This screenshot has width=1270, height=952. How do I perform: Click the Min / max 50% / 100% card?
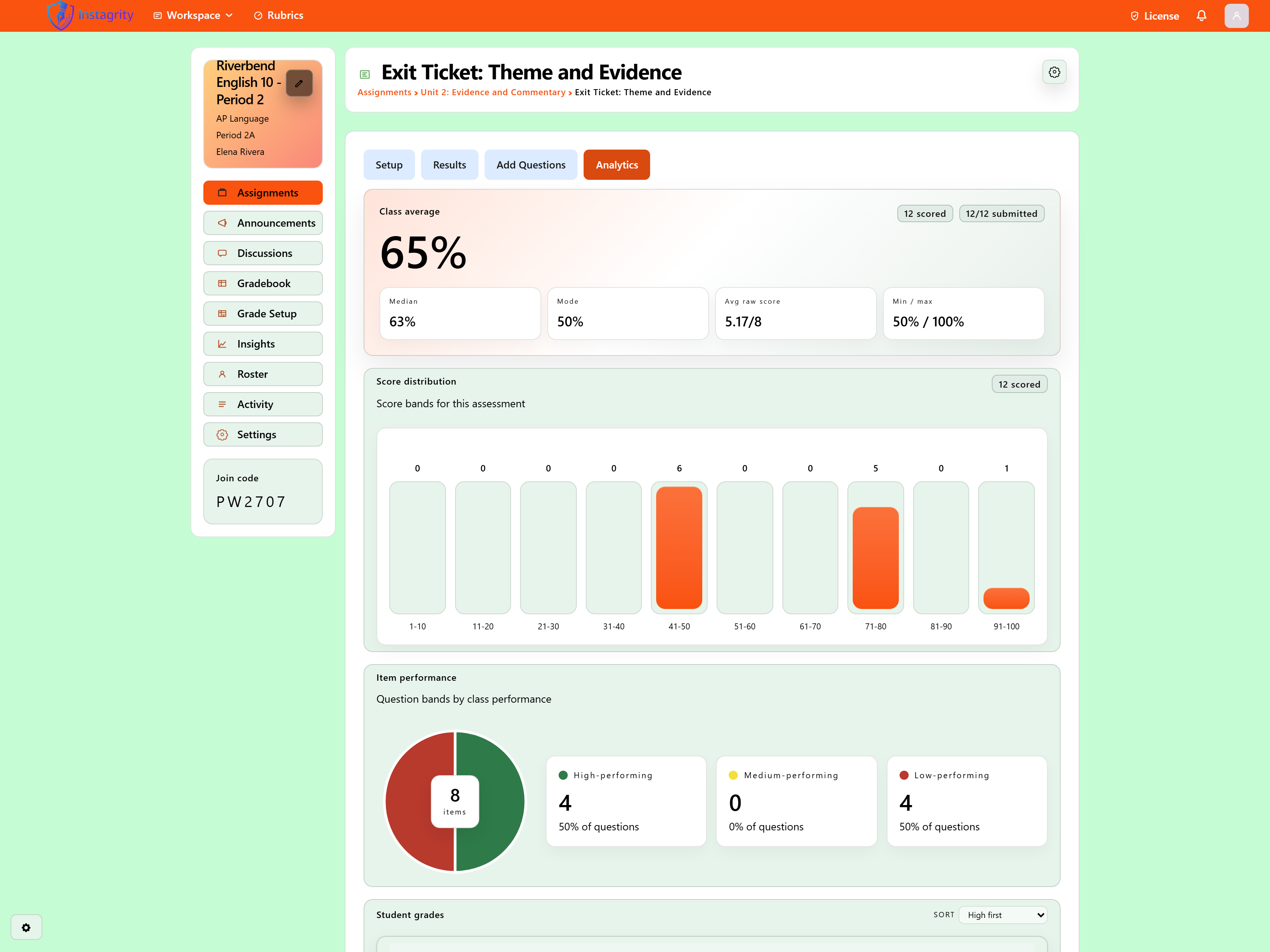tap(963, 313)
